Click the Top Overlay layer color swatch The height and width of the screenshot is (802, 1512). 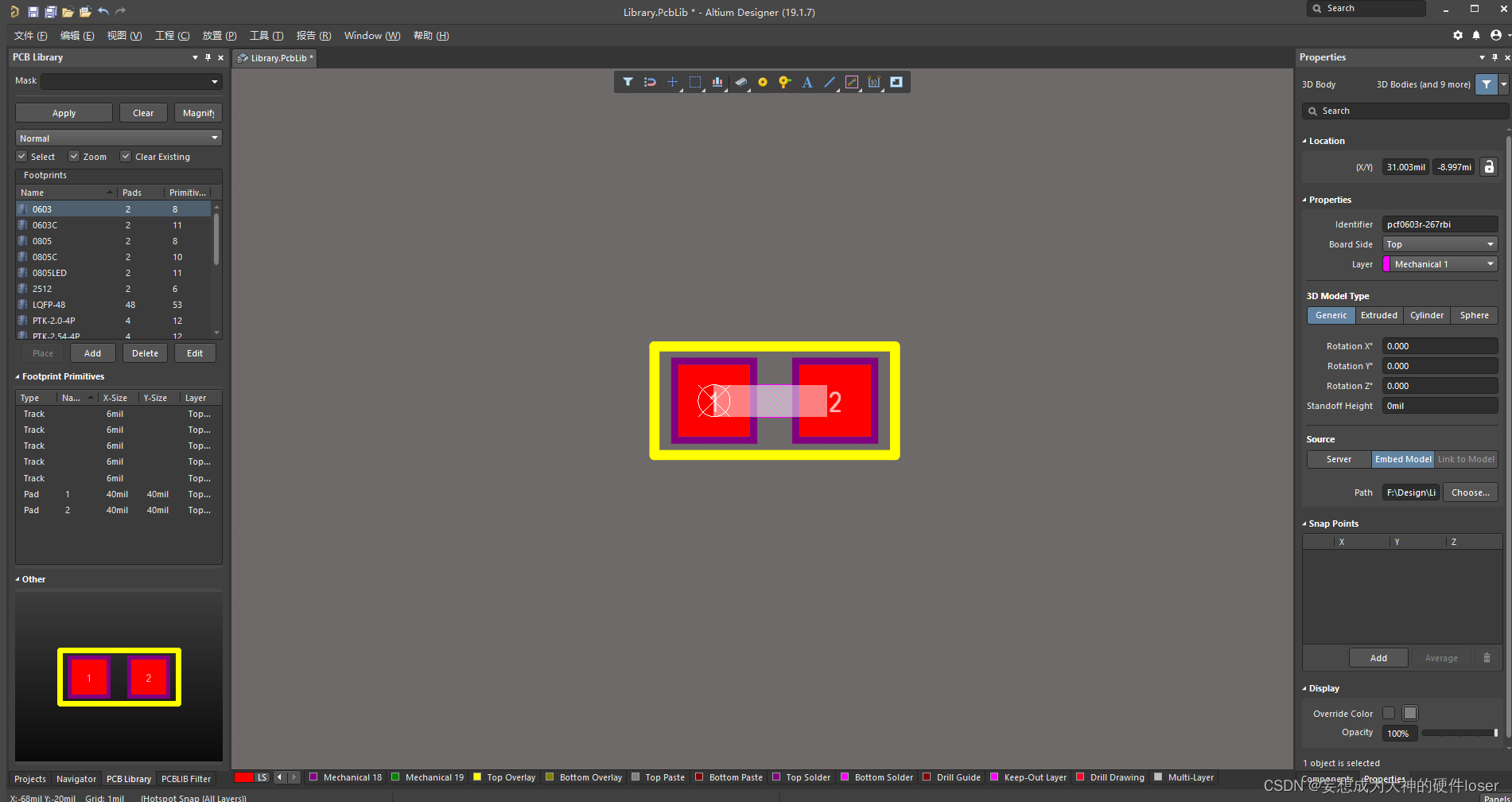(x=477, y=777)
